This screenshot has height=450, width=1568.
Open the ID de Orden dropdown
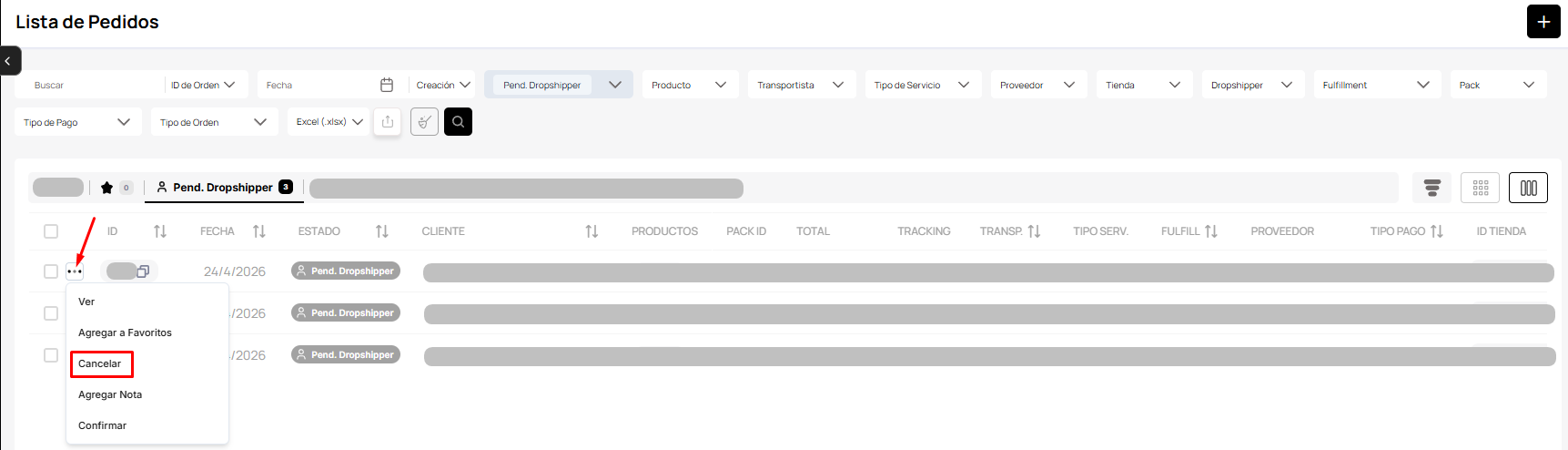click(x=203, y=85)
